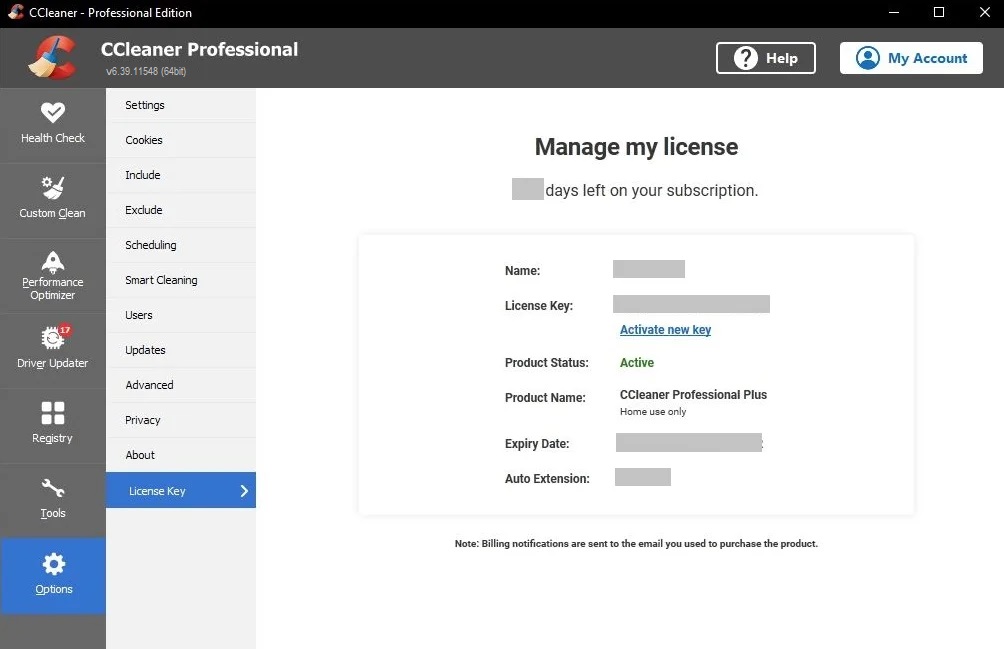Open the Include options page

181,175
